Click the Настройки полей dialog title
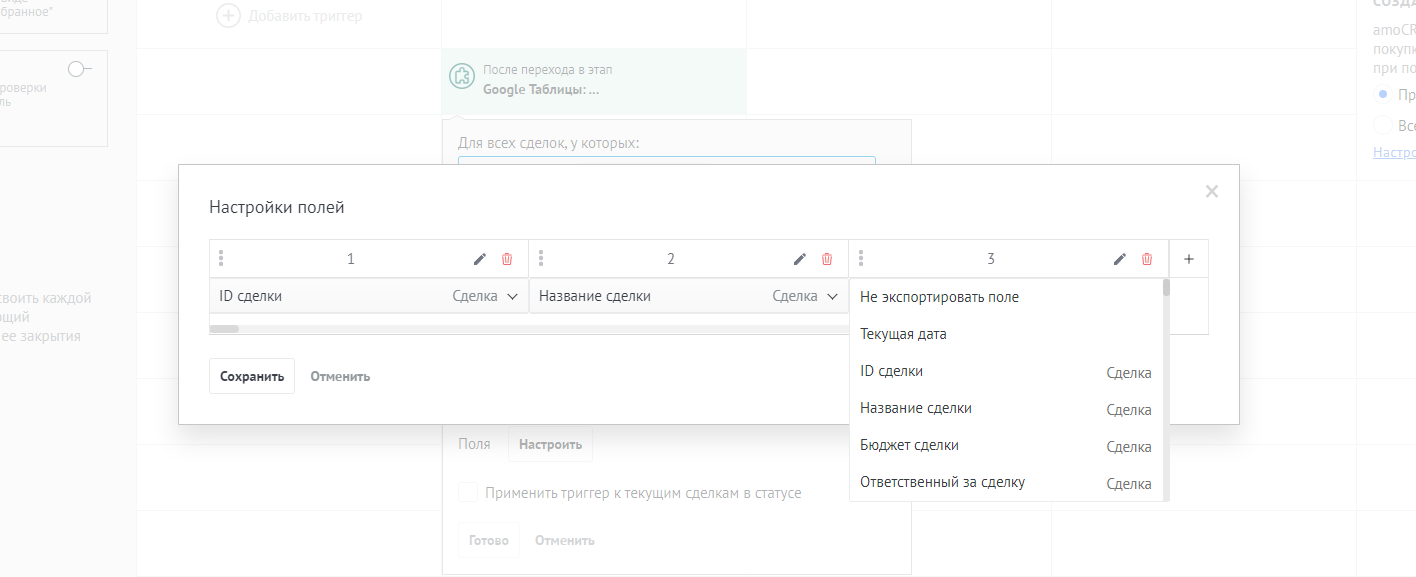The width and height of the screenshot is (1416, 577). 277,207
